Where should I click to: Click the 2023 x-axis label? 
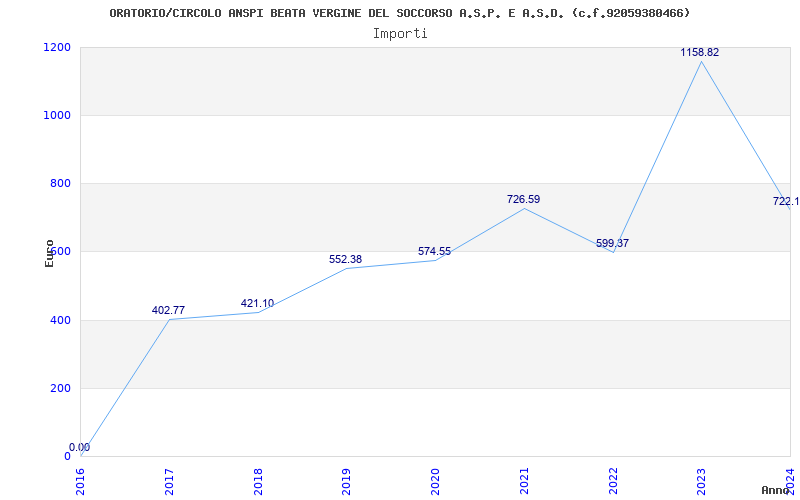pos(702,481)
